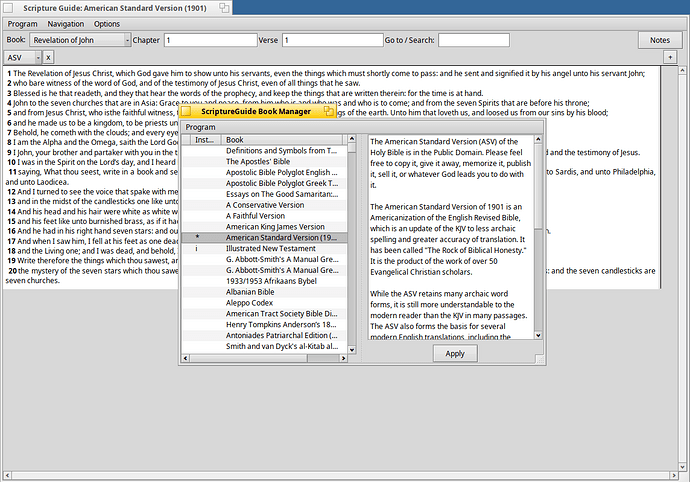690x482 pixels.
Task: Click Book Manager titlebar restore icon
Action: [x=329, y=111]
